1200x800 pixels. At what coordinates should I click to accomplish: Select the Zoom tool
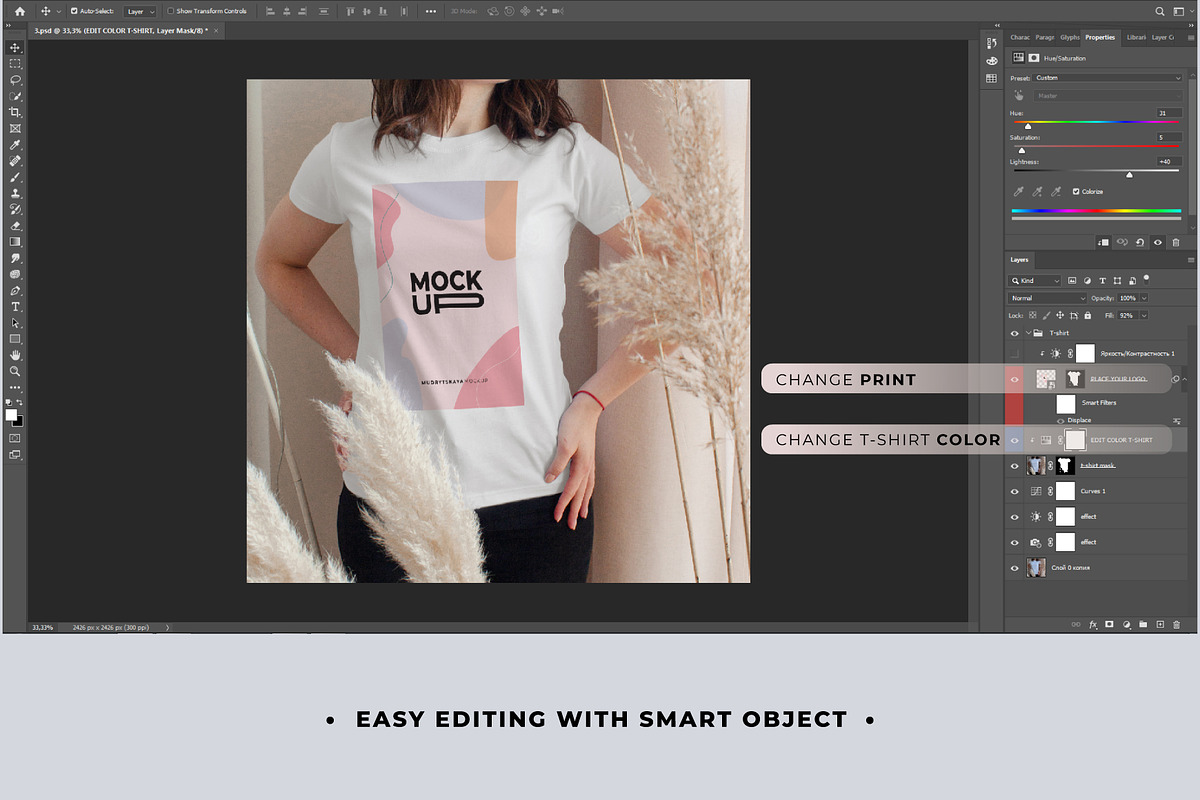click(15, 370)
